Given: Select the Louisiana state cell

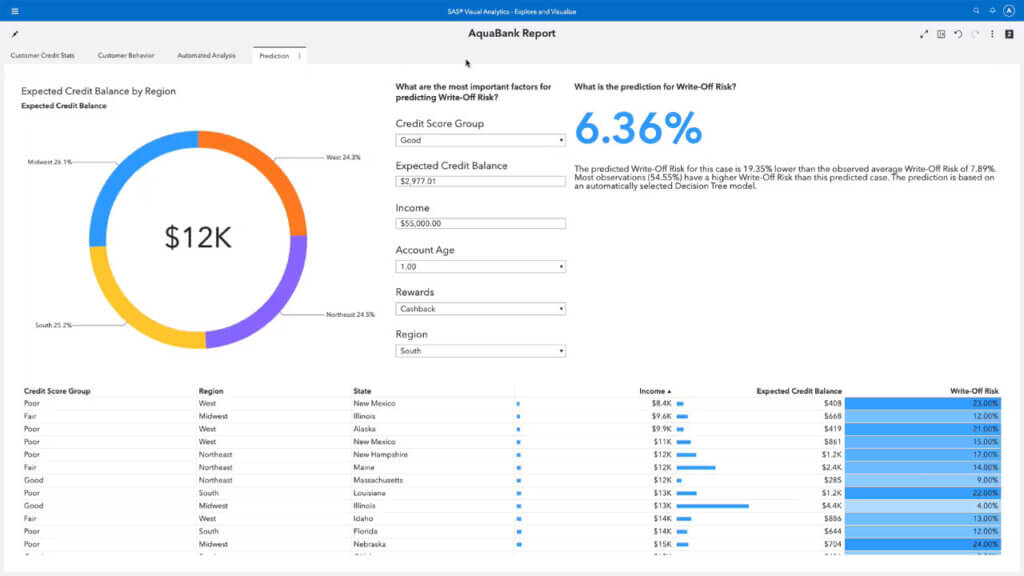Looking at the screenshot, I should 369,493.
